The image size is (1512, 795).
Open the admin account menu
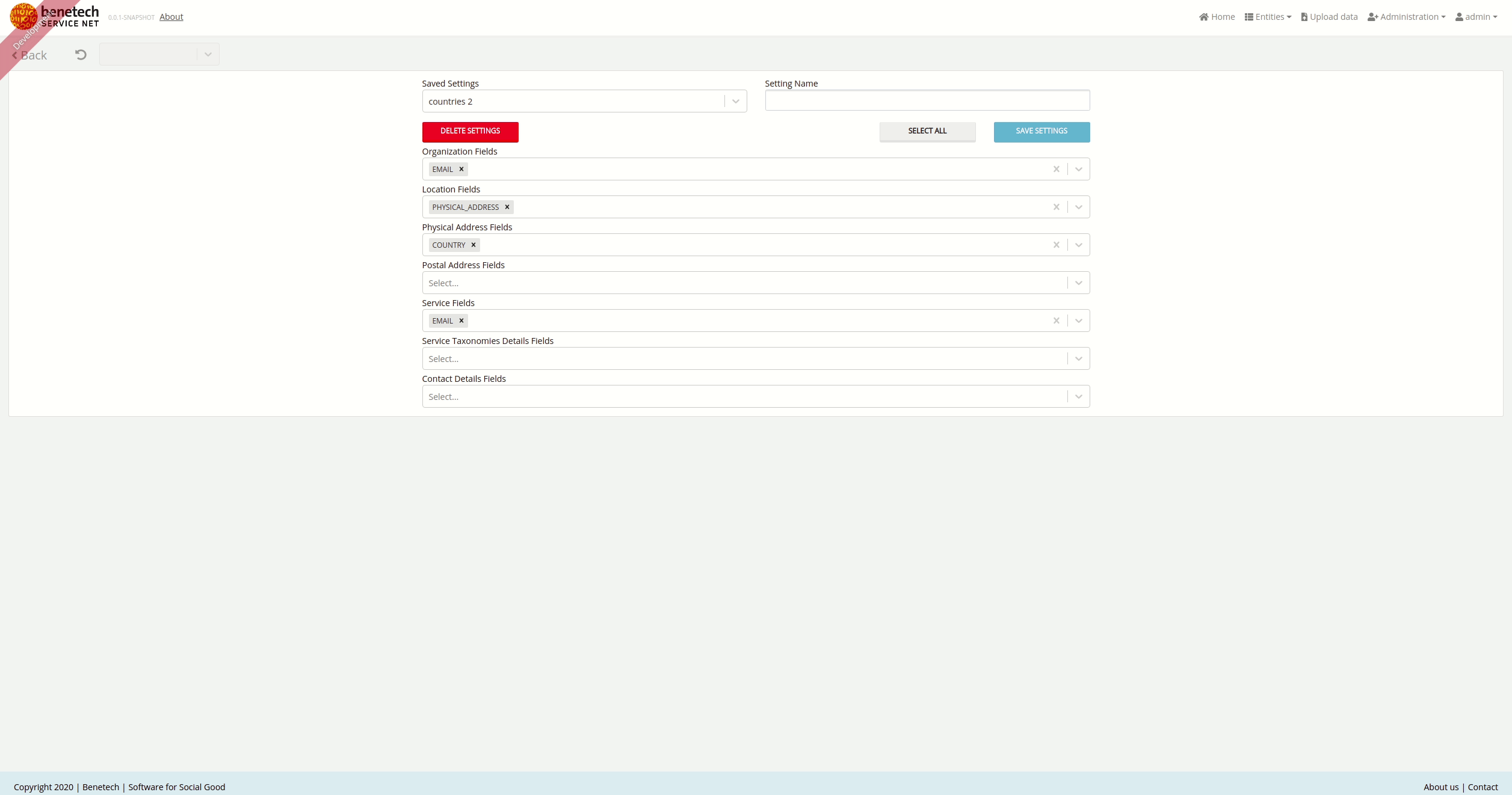tap(1477, 16)
